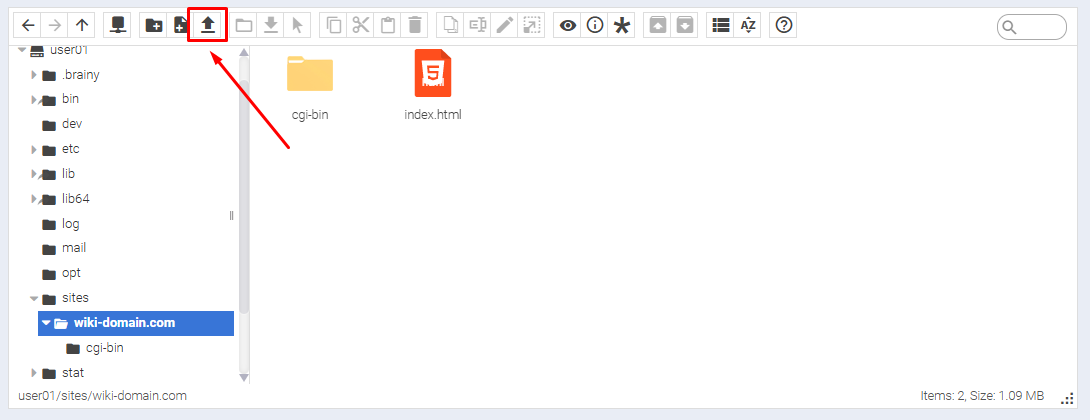1090x420 pixels.
Task: Click the asterisk permissions icon
Action: point(622,26)
